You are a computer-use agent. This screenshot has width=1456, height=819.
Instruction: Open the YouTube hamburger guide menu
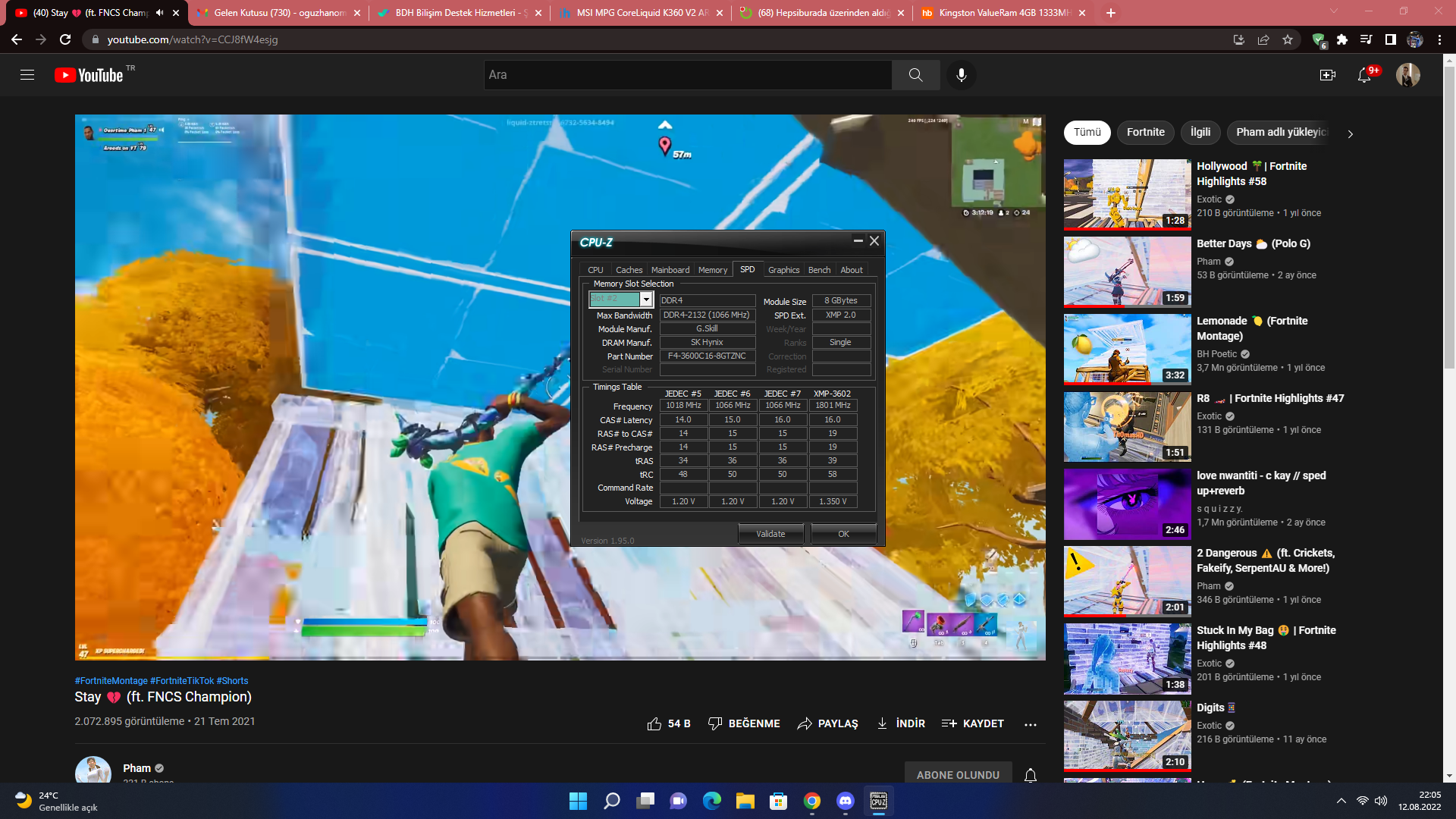point(27,75)
